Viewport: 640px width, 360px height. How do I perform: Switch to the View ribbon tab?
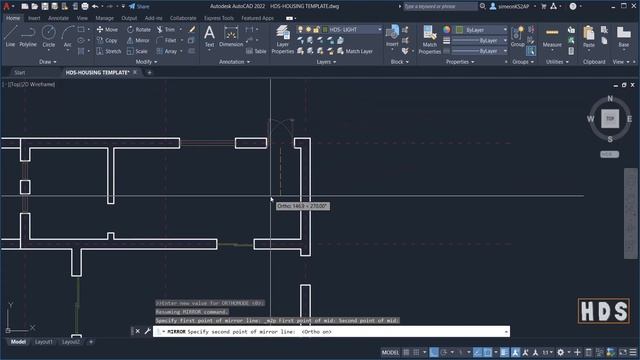82,18
